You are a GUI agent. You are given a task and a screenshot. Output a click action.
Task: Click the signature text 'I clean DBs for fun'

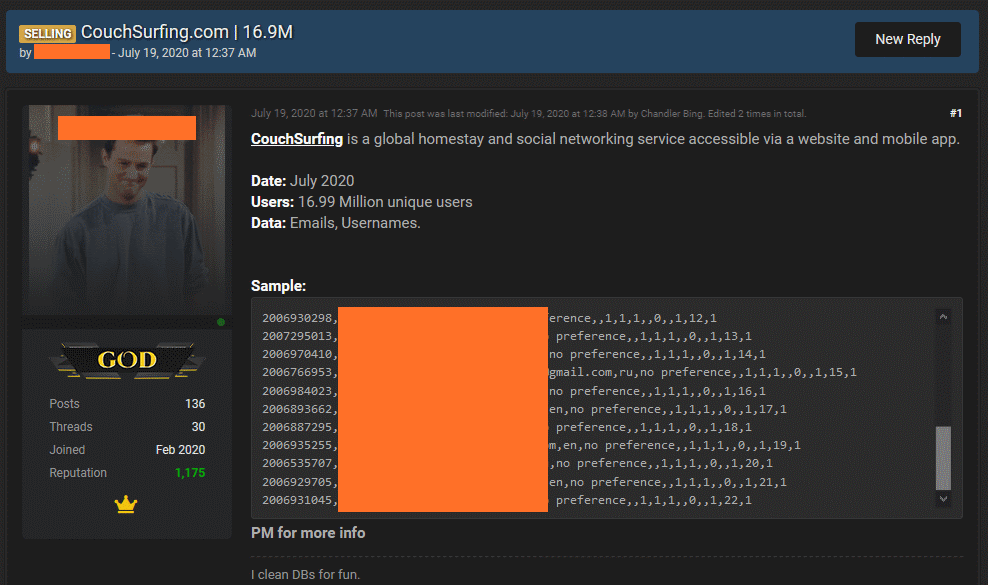coord(305,574)
